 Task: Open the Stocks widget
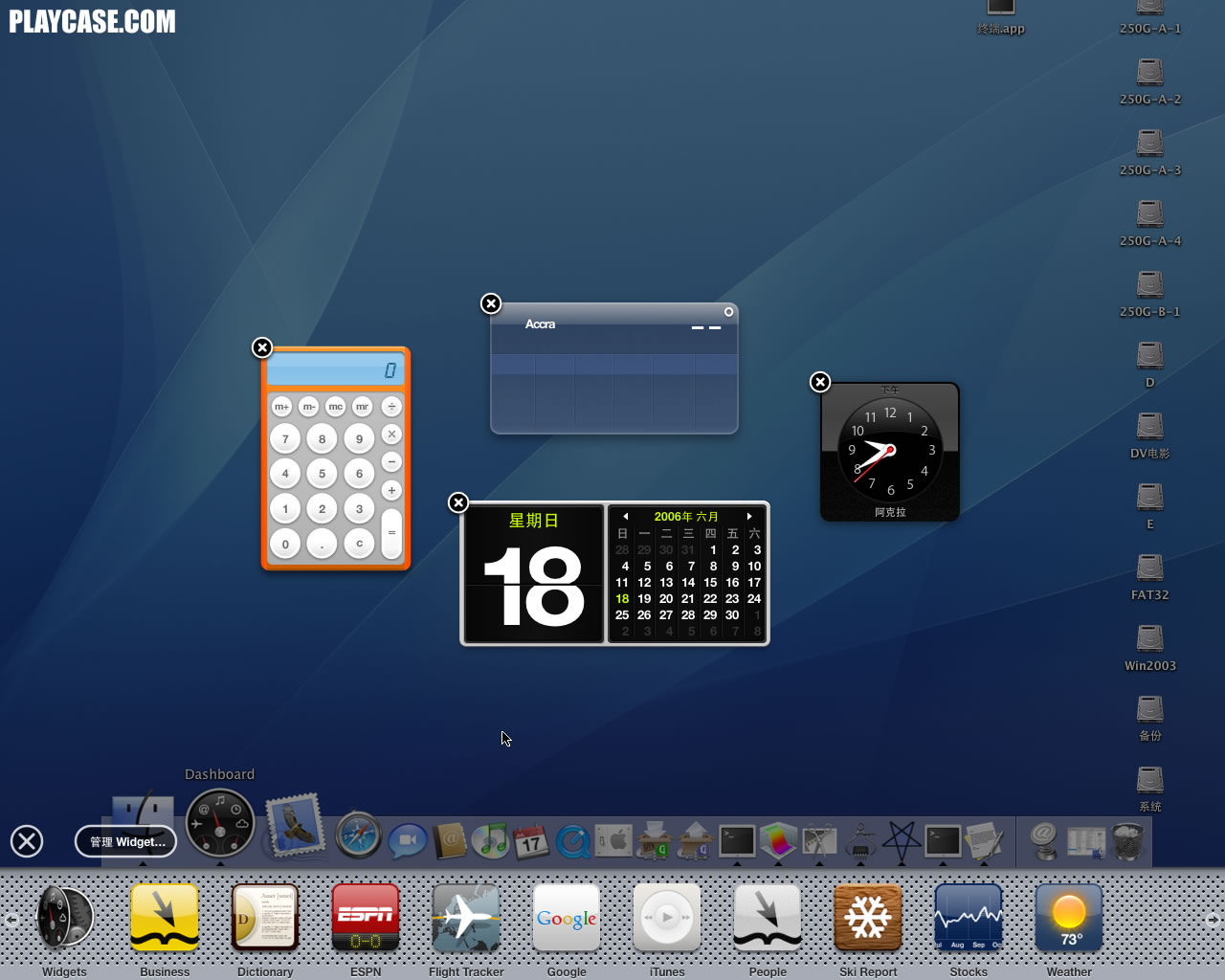(x=969, y=918)
